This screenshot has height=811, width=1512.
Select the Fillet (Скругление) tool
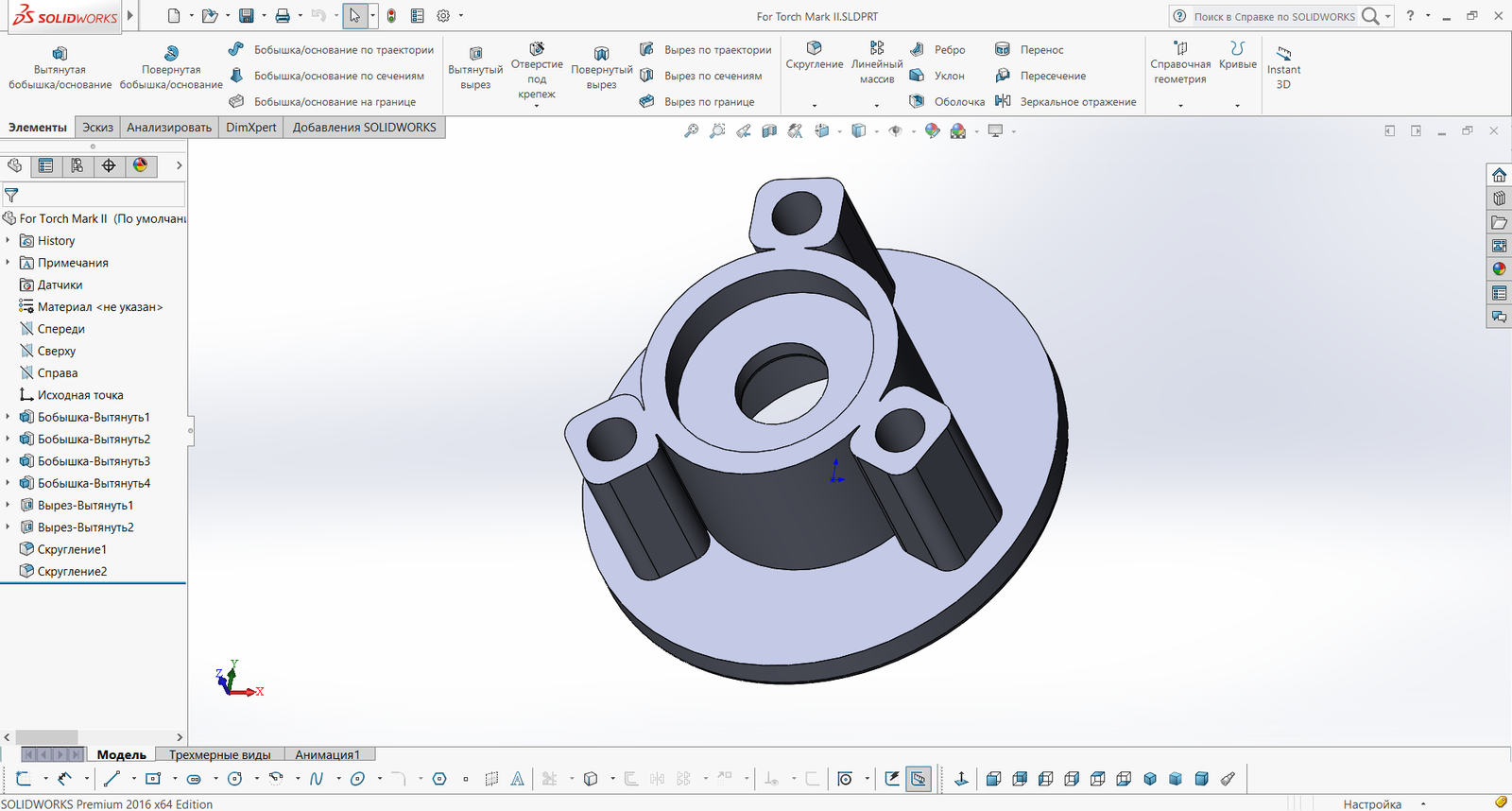pyautogui.click(x=814, y=48)
